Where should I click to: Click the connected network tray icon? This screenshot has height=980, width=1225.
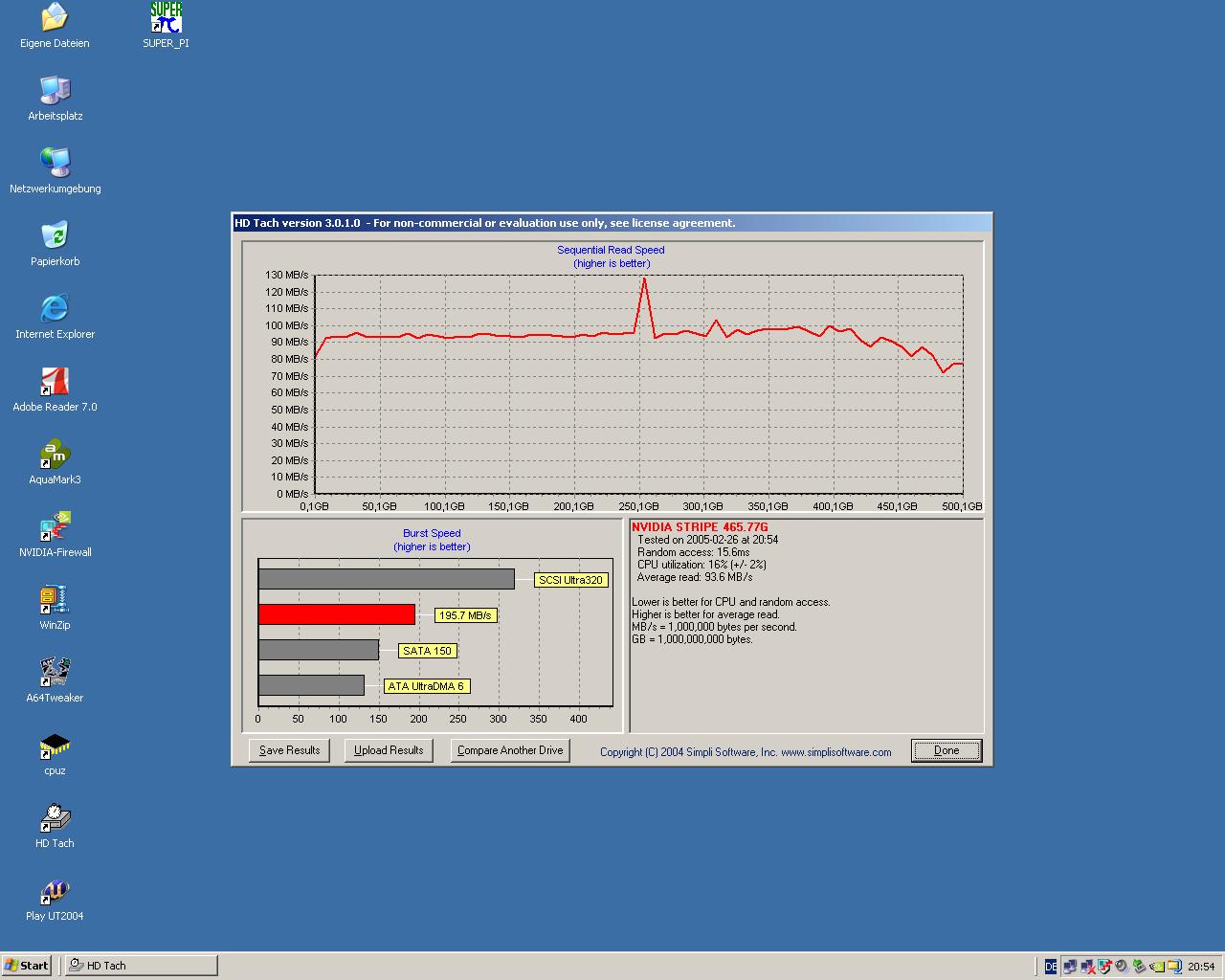point(1070,967)
